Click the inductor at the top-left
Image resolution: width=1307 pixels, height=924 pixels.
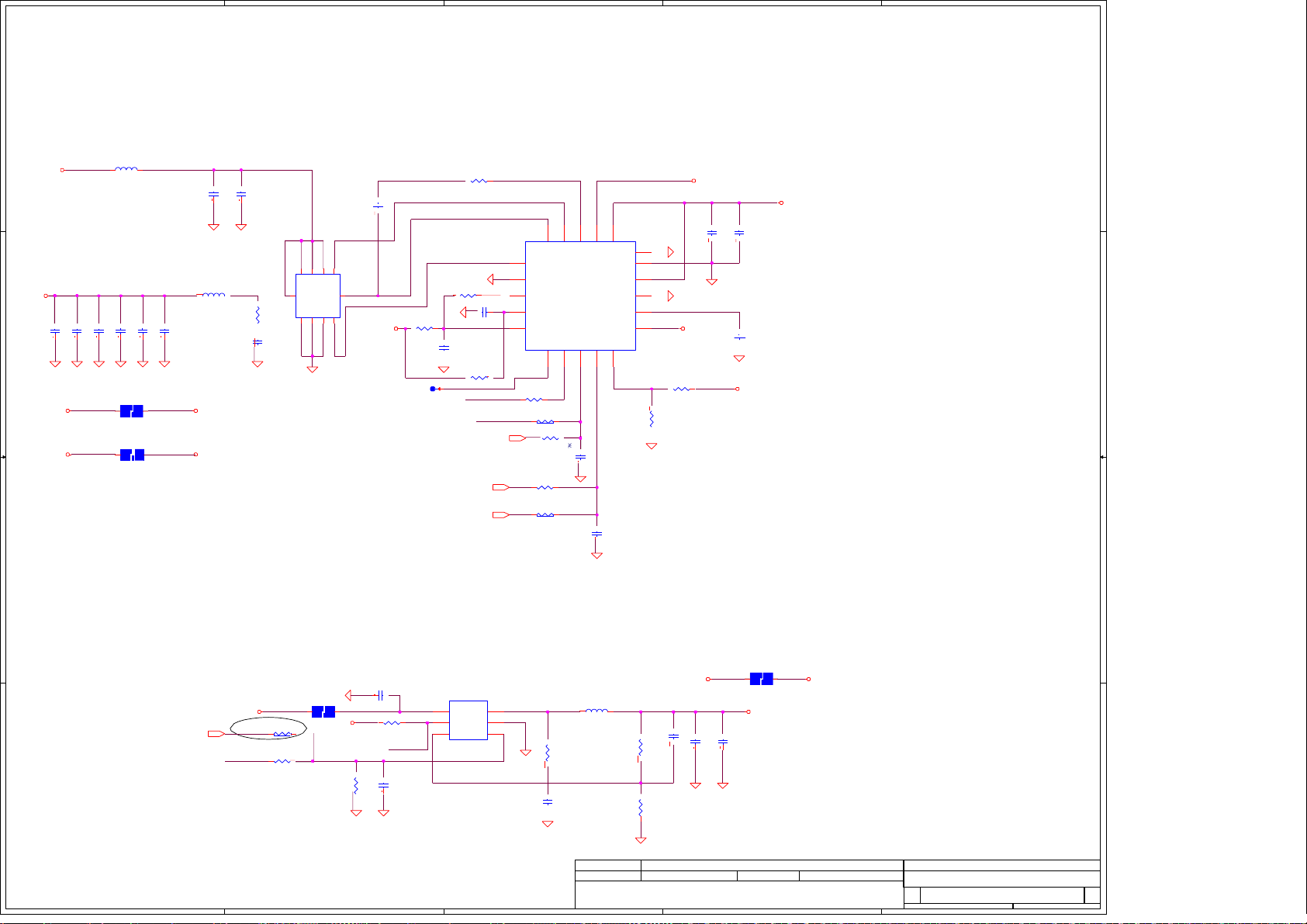tap(126, 169)
